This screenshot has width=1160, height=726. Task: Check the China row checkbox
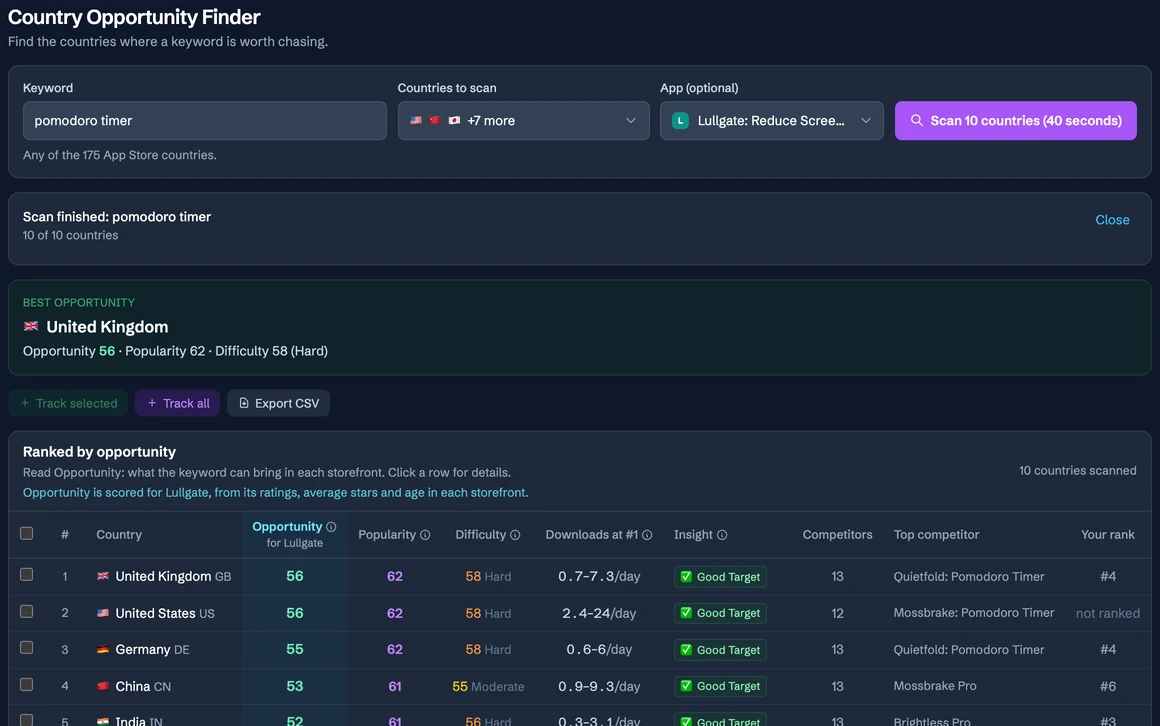27,685
